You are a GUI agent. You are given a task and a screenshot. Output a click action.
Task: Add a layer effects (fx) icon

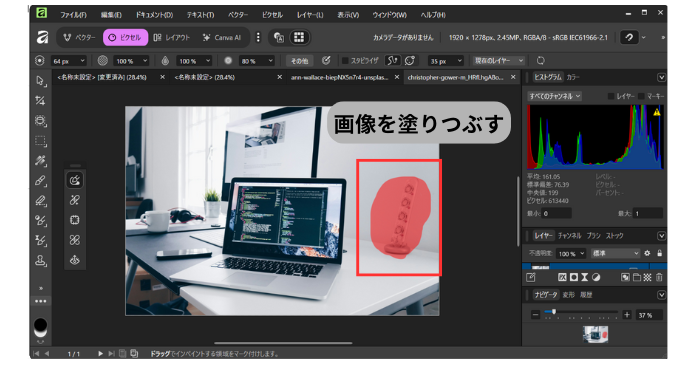click(x=562, y=277)
